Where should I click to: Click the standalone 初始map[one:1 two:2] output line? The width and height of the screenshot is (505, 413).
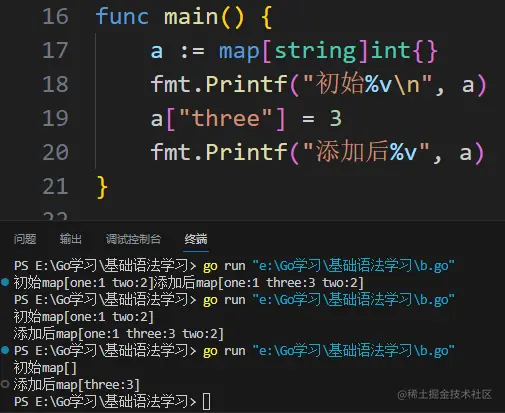point(83,317)
